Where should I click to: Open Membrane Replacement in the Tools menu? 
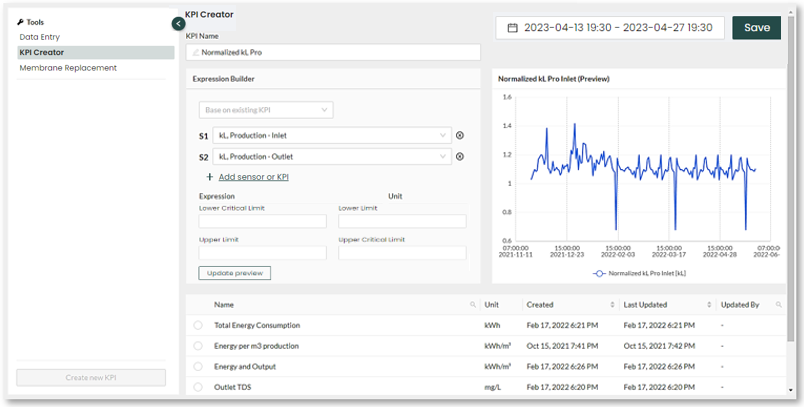[68, 68]
